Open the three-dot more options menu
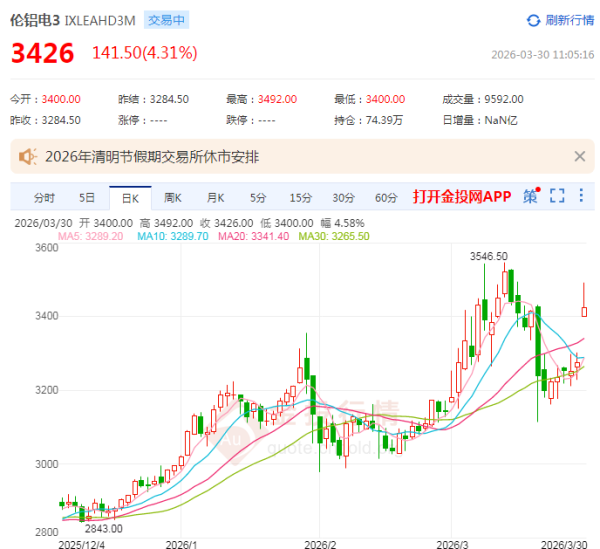The image size is (600, 549). tap(581, 195)
